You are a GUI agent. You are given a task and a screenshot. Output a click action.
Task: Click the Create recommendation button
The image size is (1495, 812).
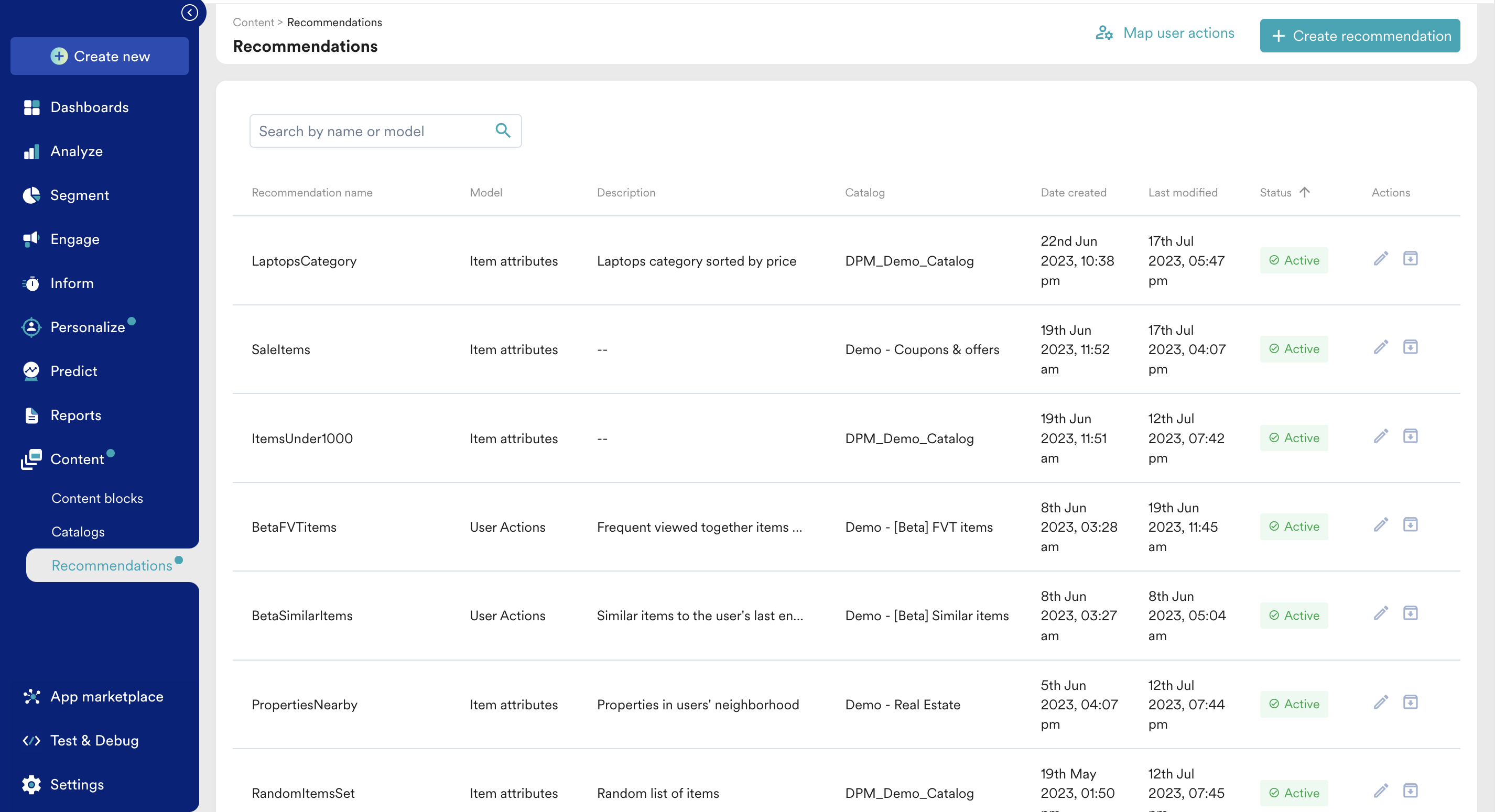[1359, 36]
